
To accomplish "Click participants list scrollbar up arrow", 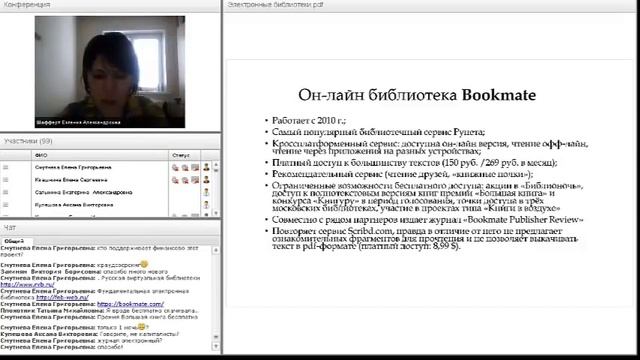I will (x=216, y=164).
